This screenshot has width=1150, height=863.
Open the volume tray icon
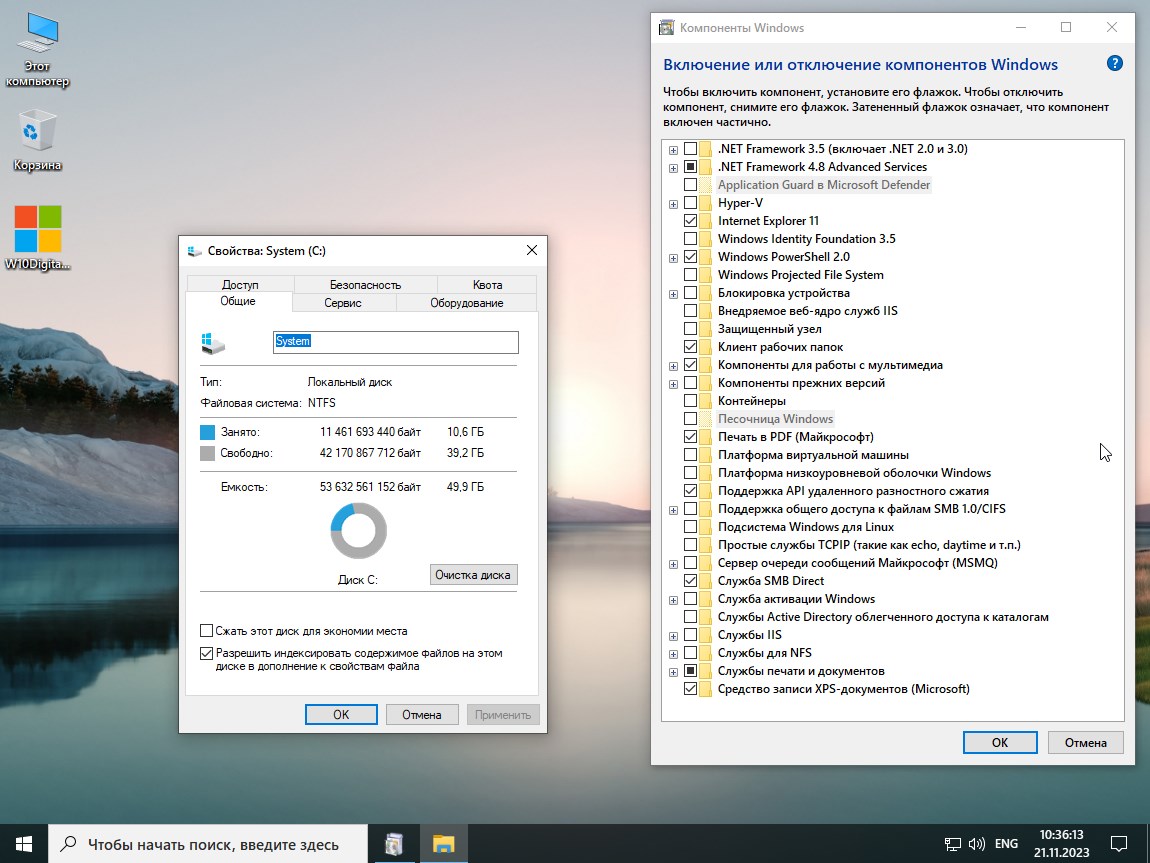[x=976, y=844]
